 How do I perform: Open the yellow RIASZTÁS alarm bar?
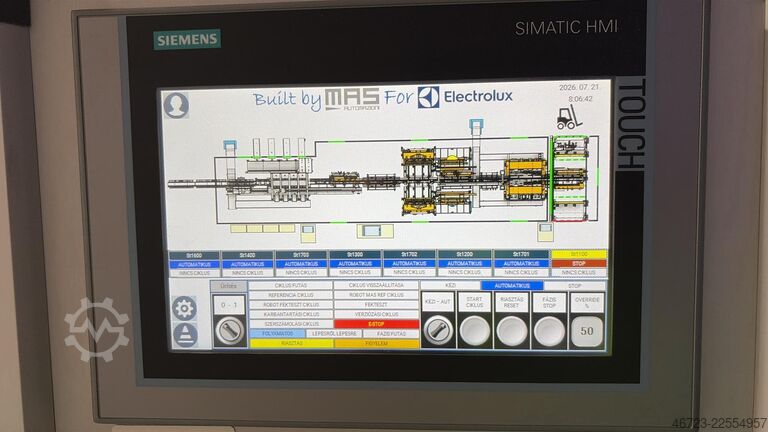pyautogui.click(x=291, y=344)
